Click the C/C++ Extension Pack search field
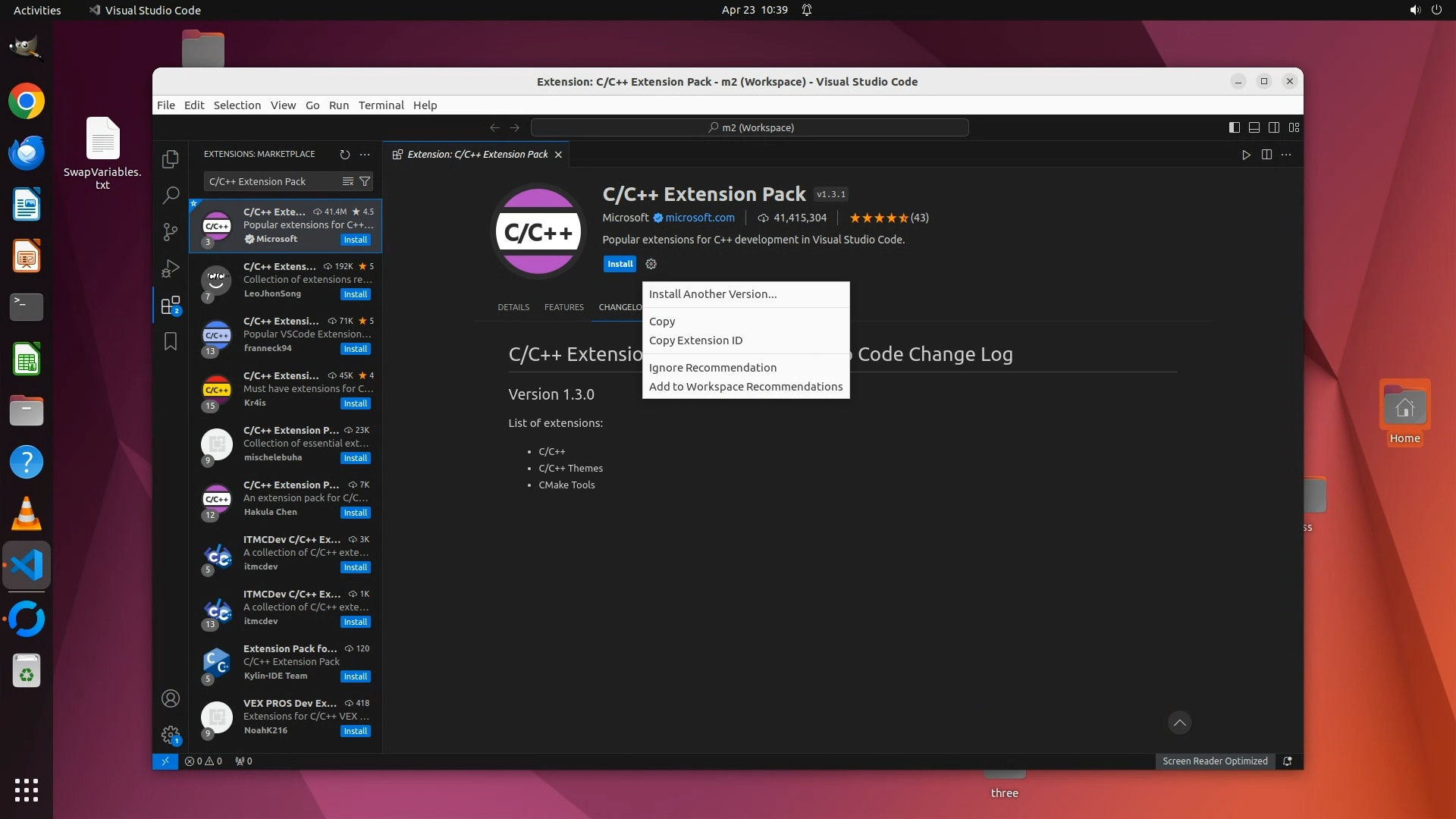The image size is (1456, 819). click(x=269, y=181)
